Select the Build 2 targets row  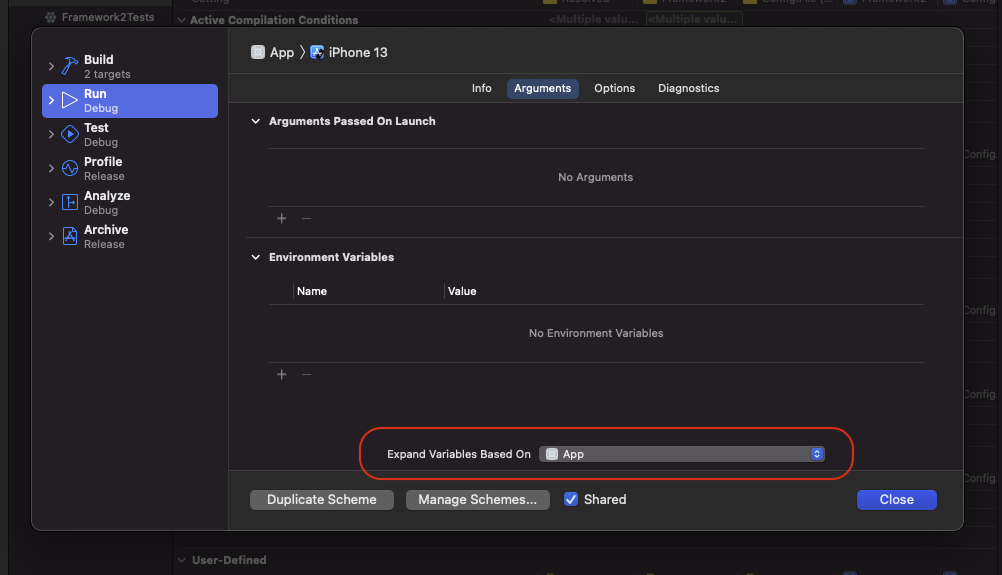pyautogui.click(x=130, y=66)
